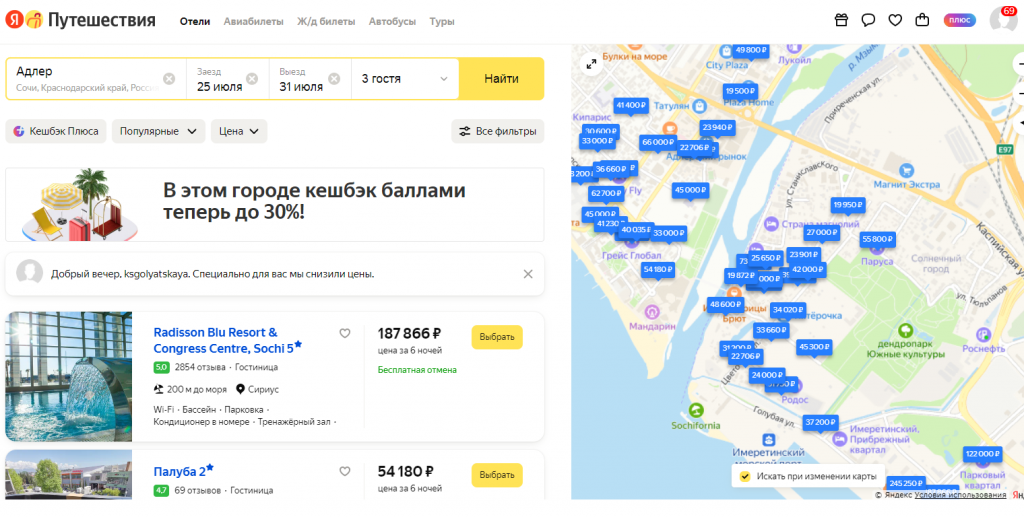This screenshot has height=517, width=1024.
Task: Open Условия использования map terms link
Action: (960, 495)
